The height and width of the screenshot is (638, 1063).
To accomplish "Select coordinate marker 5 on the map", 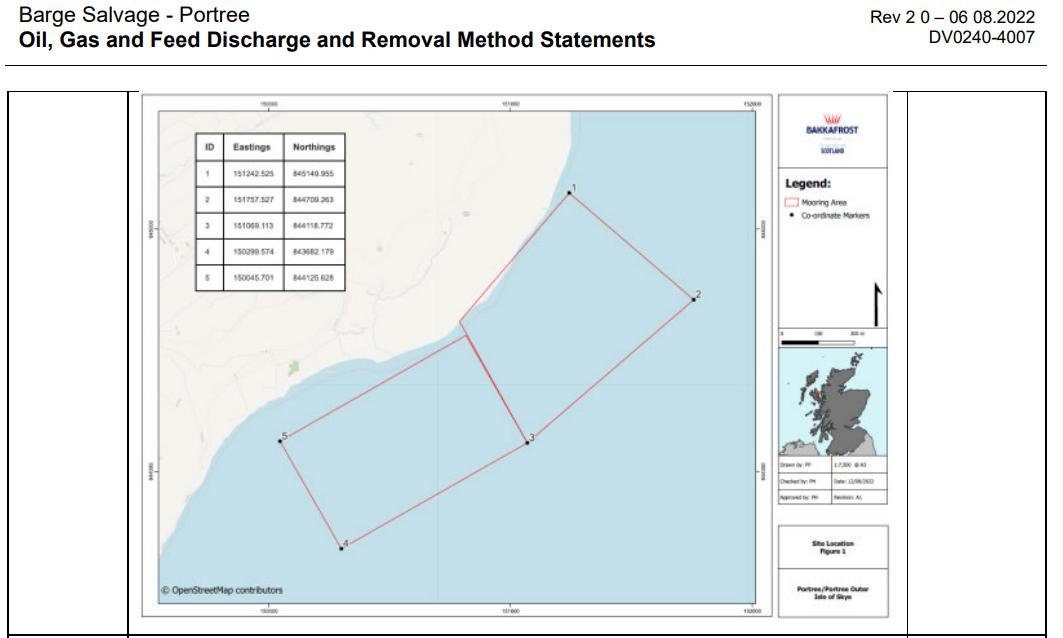I will (x=280, y=440).
